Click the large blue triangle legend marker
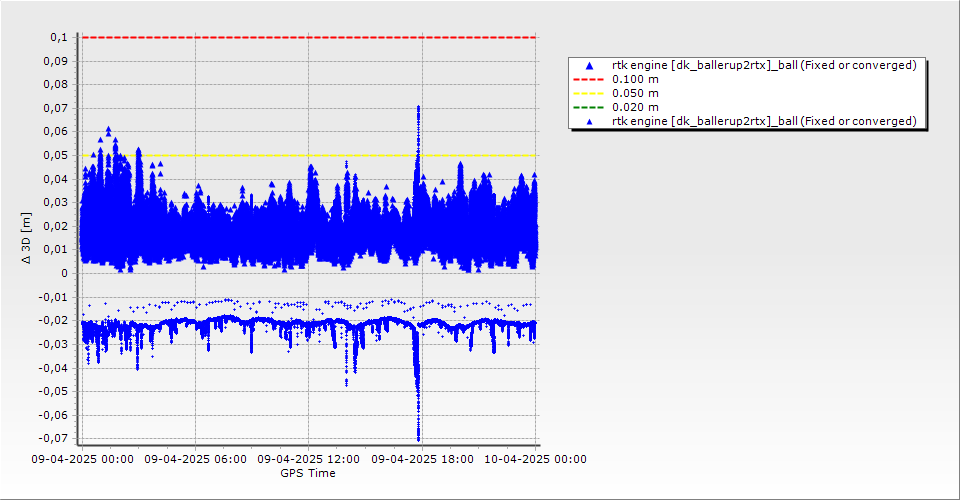 pos(588,65)
